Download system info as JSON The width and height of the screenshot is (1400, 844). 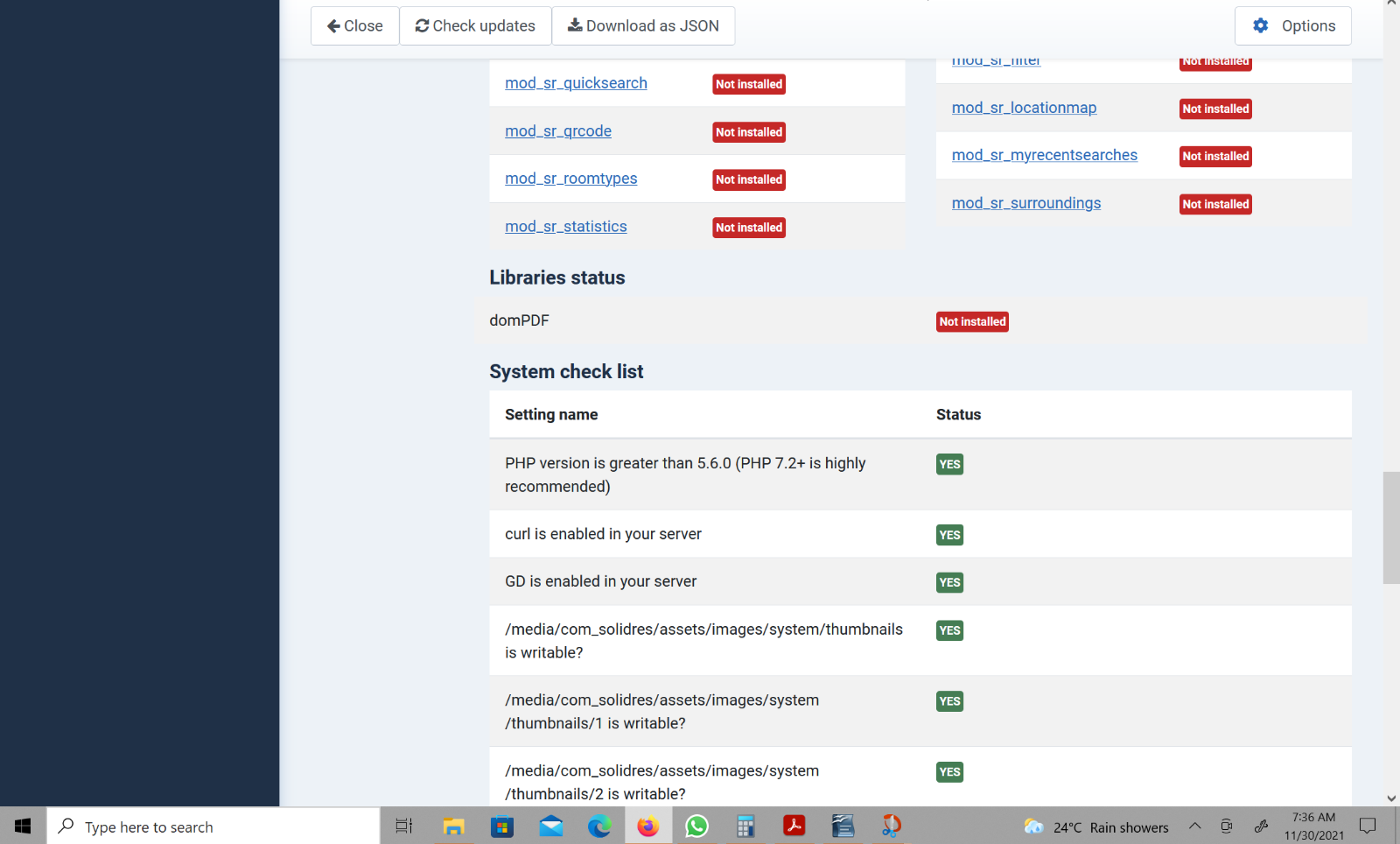point(643,26)
